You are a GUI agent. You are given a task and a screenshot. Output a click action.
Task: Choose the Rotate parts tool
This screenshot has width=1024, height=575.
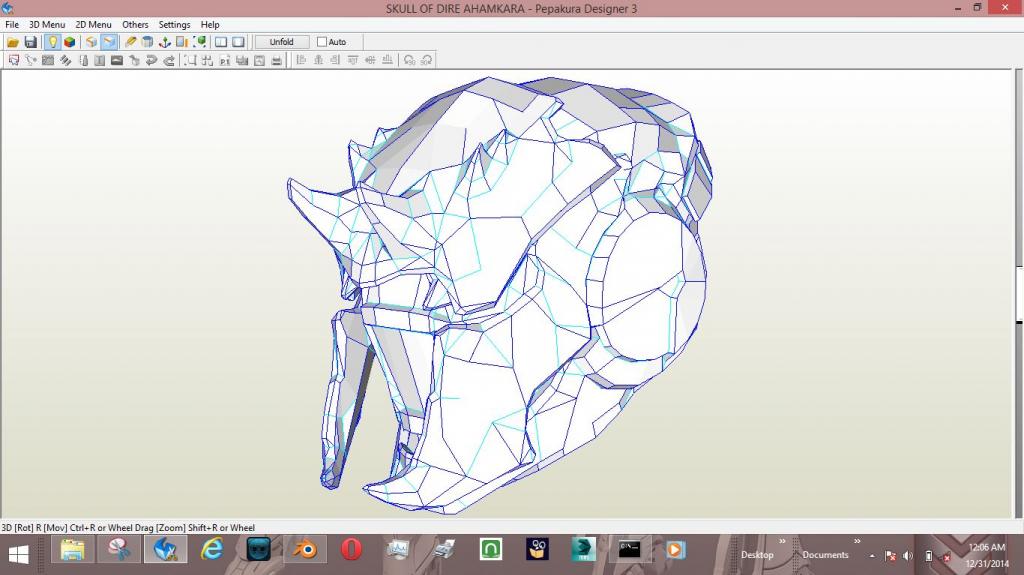pyautogui.click(x=31, y=60)
